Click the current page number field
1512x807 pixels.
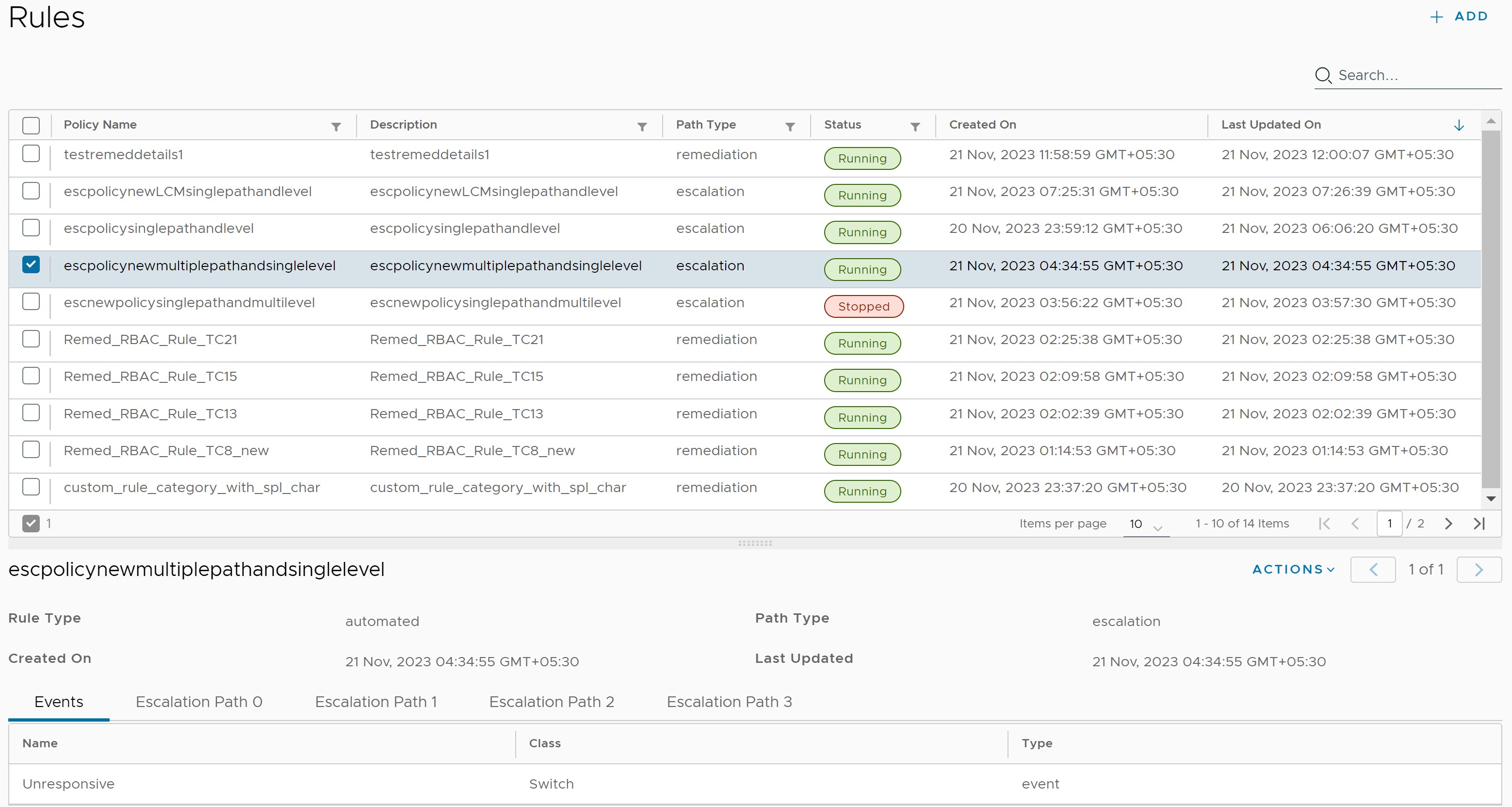click(x=1389, y=523)
